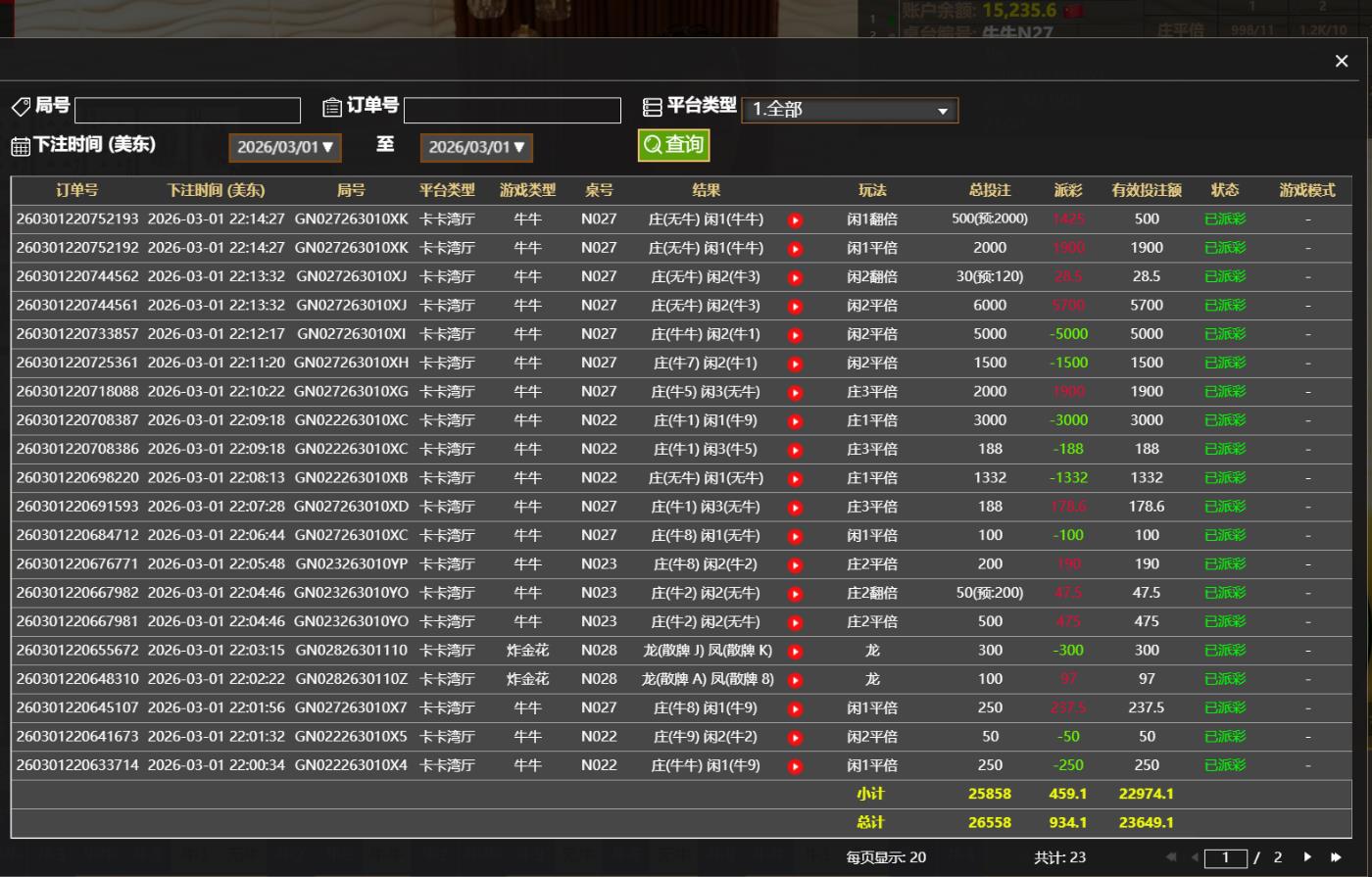Play replay for order 260301220733857
Screen dimensions: 1372x877
pyautogui.click(x=795, y=335)
